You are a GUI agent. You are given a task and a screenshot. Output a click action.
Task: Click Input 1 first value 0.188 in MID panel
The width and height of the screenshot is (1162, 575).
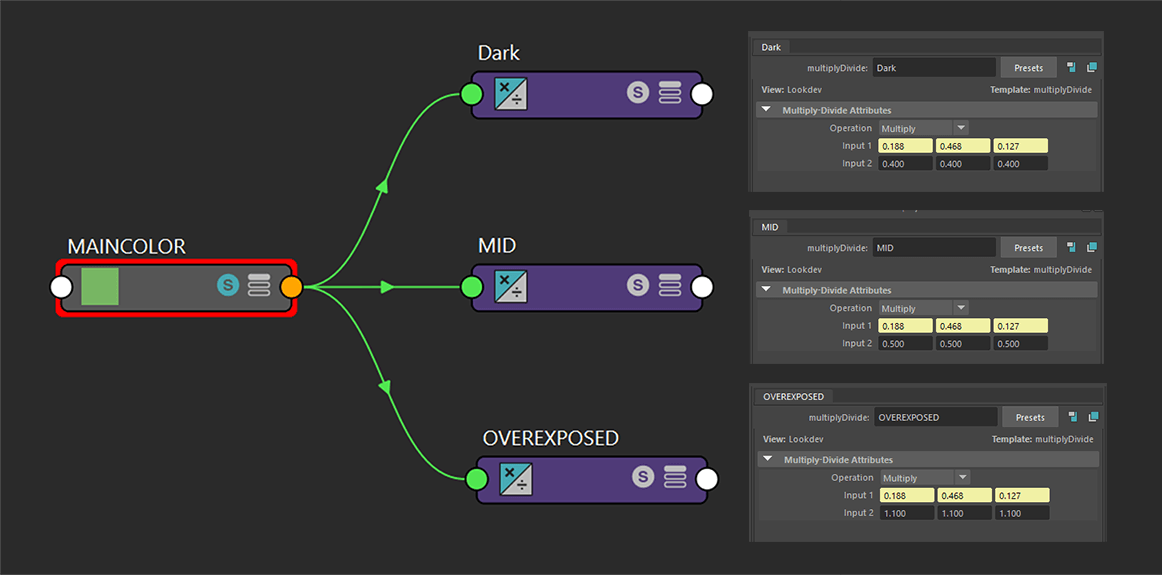[906, 326]
